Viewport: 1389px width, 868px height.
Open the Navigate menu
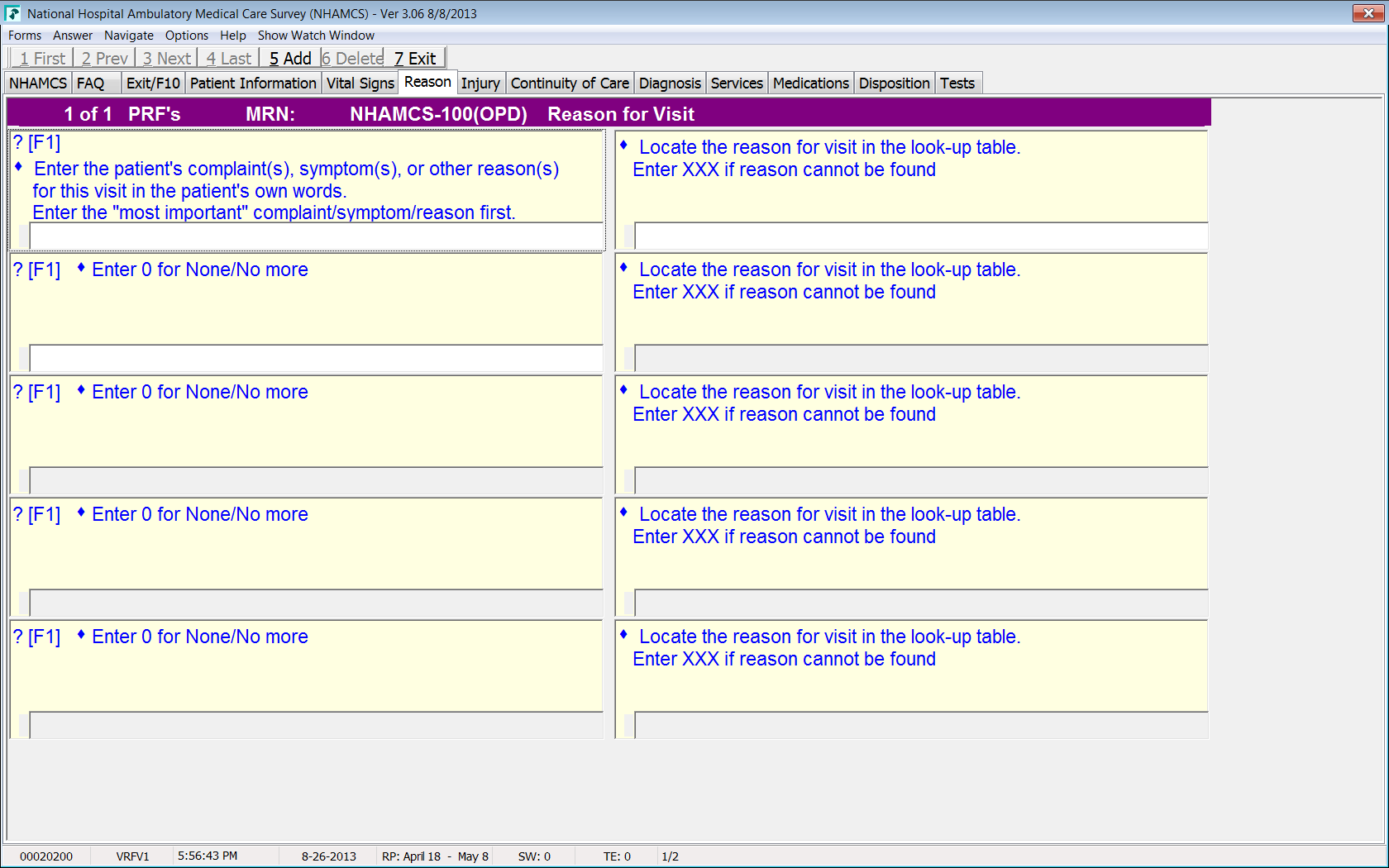129,36
